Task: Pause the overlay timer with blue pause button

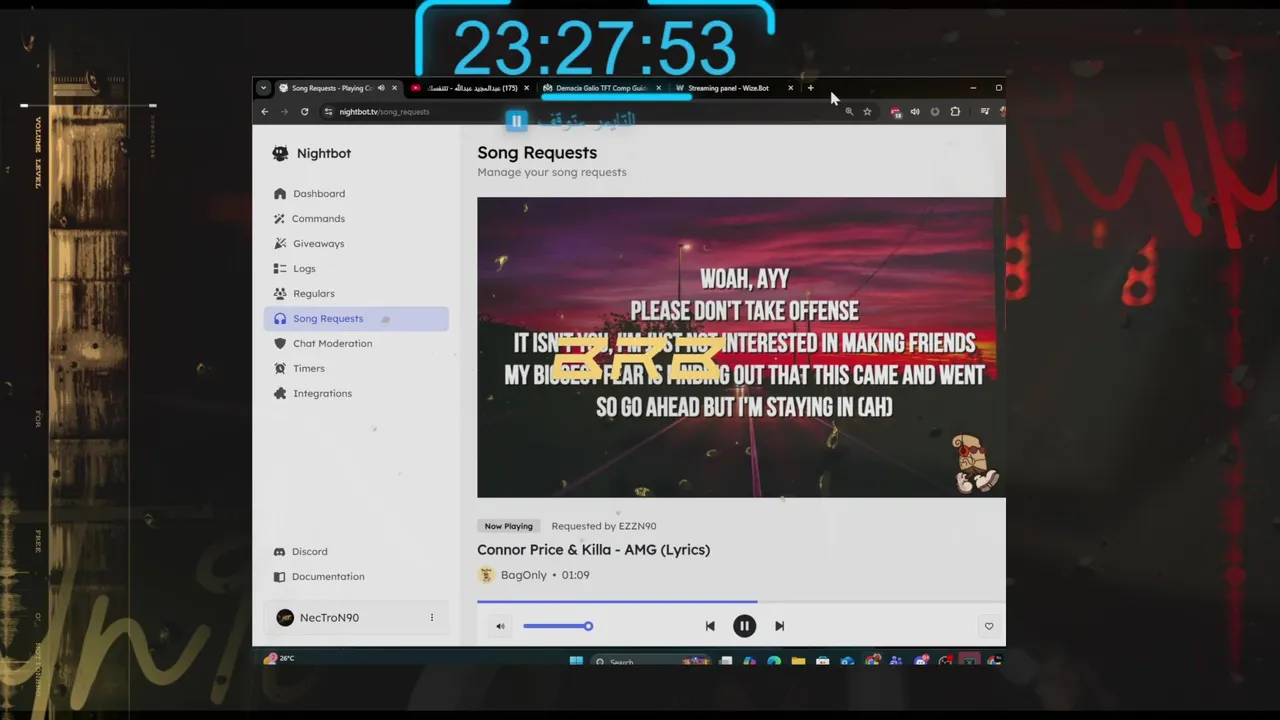Action: (x=516, y=121)
